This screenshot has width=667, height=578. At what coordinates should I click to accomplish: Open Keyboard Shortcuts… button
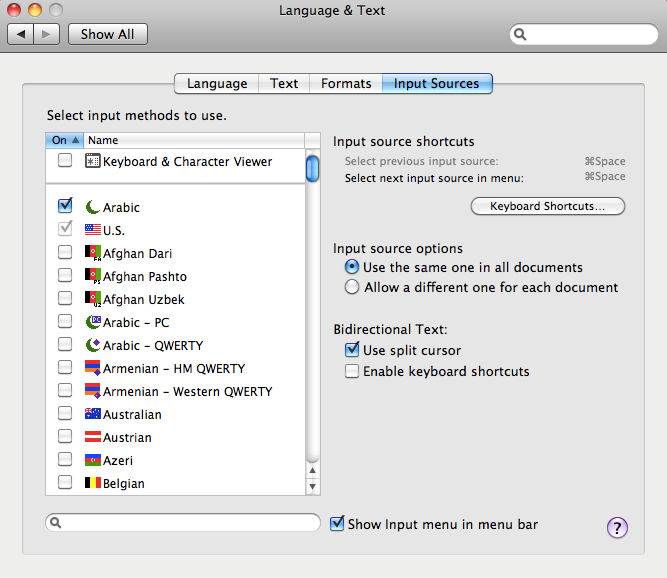[547, 206]
